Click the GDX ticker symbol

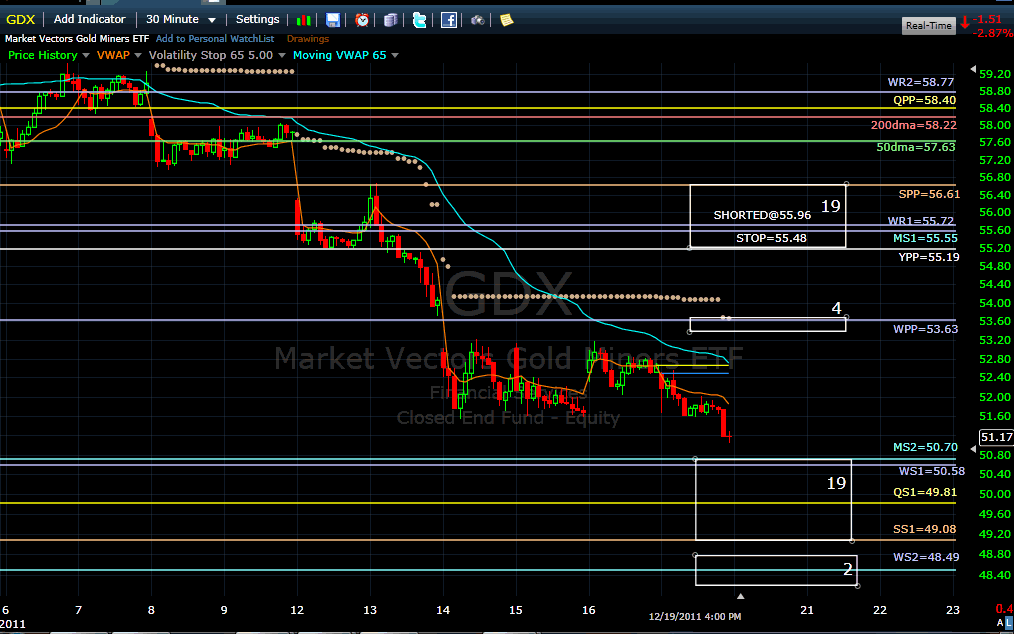click(x=21, y=19)
